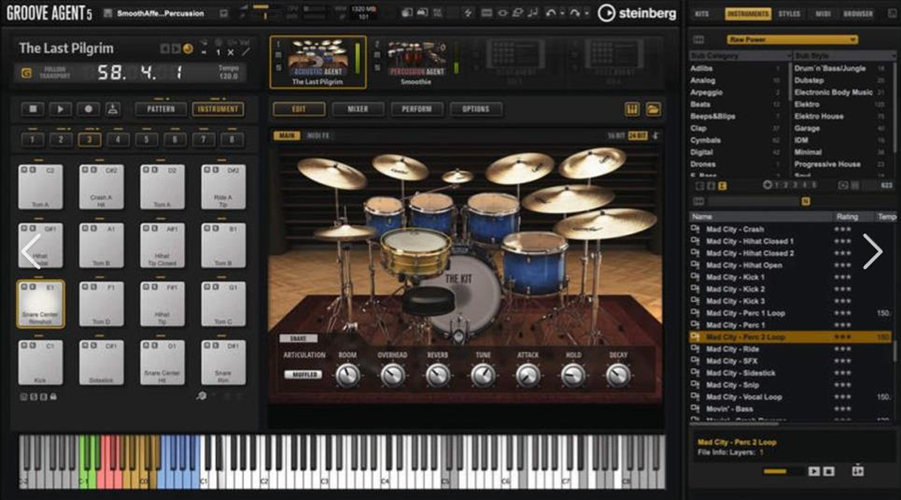Click the Pattern mode button

[x=160, y=109]
